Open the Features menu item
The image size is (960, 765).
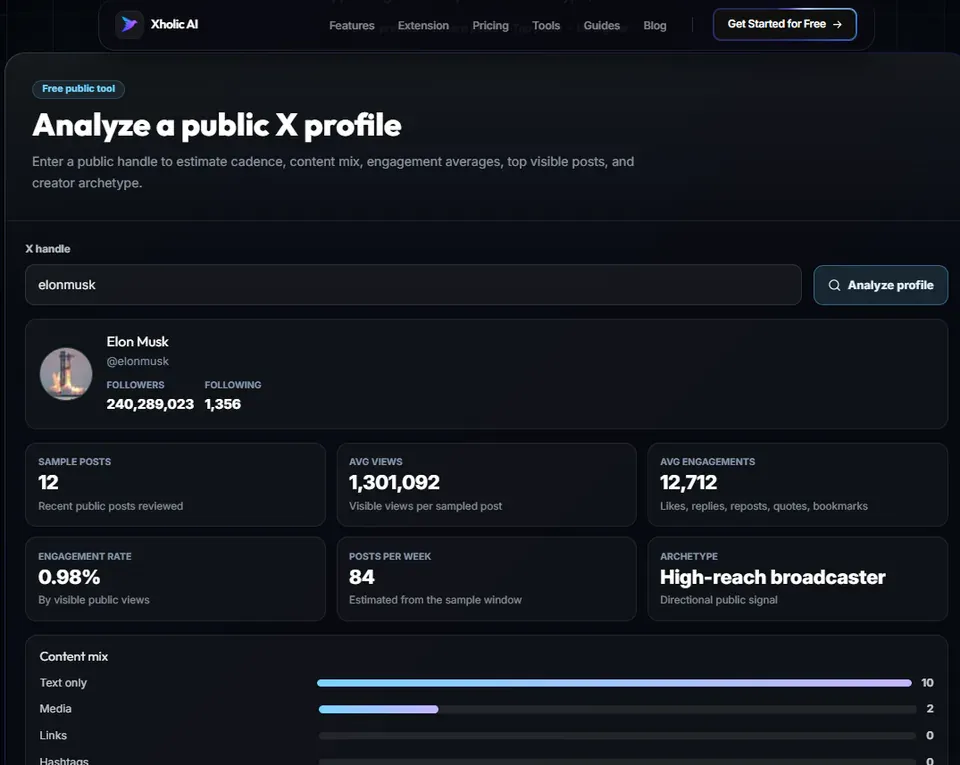[351, 26]
